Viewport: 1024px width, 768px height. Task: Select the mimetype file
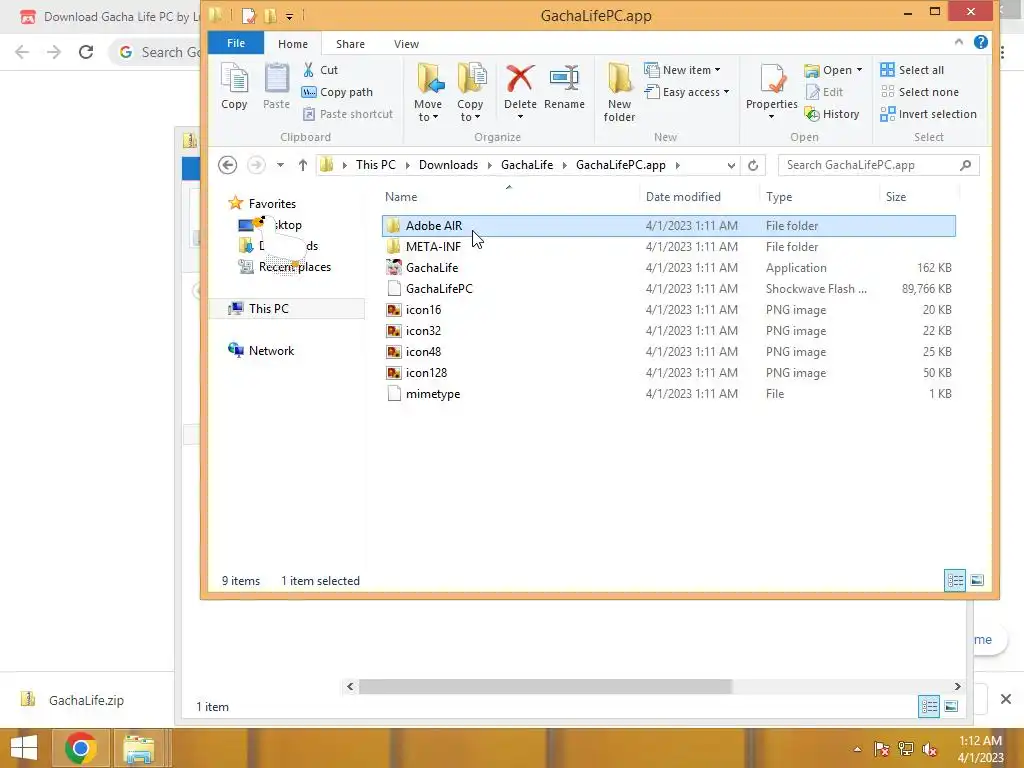(x=668, y=394)
